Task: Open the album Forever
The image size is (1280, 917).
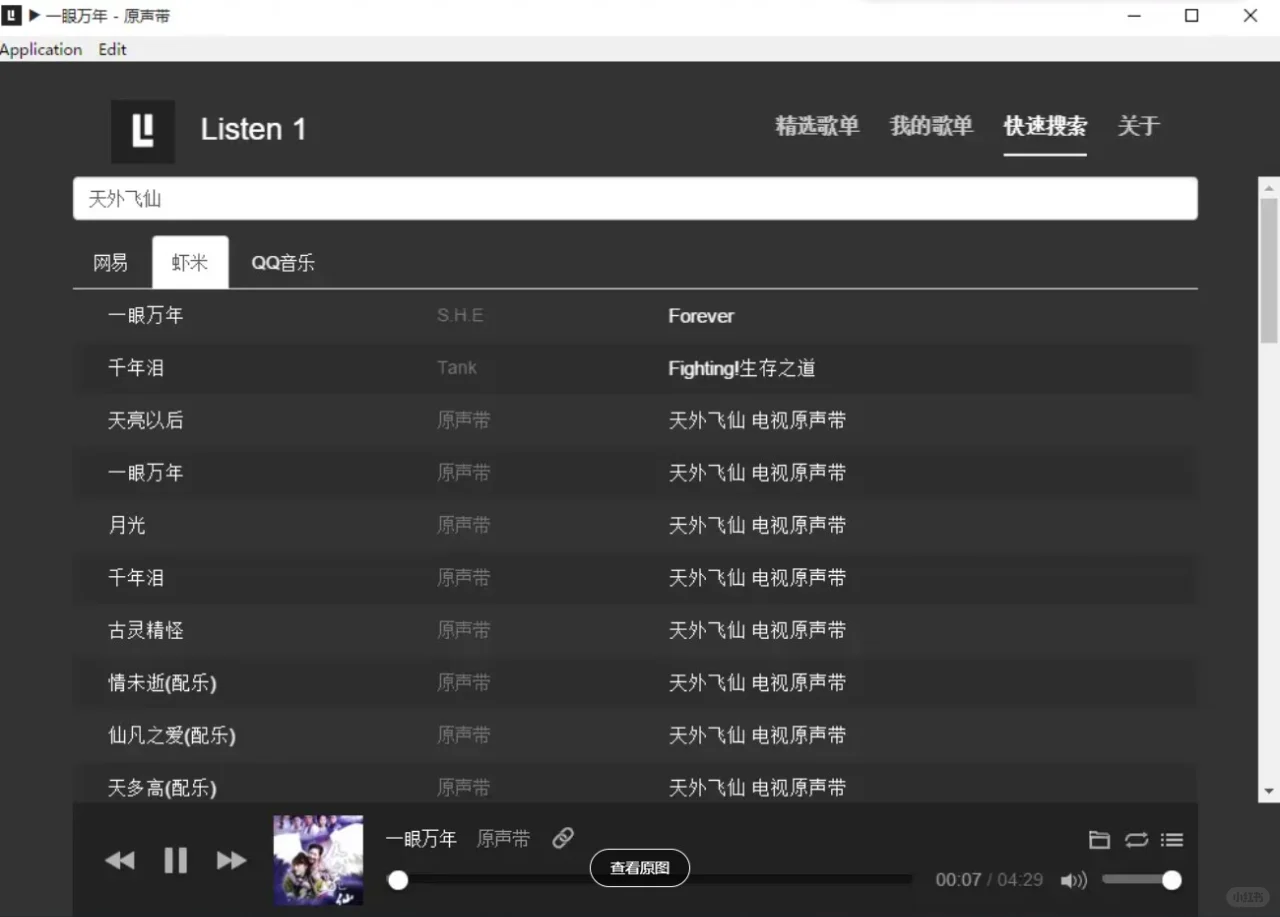Action: pos(701,316)
